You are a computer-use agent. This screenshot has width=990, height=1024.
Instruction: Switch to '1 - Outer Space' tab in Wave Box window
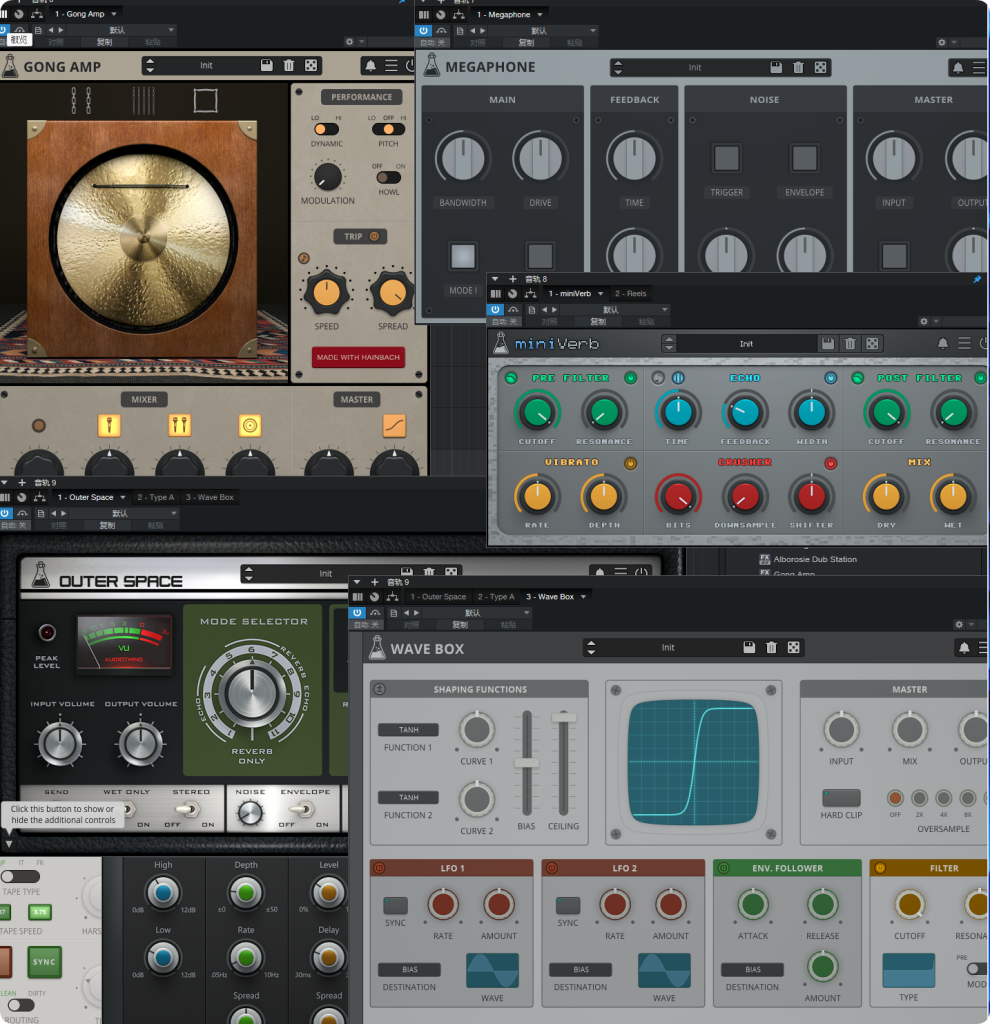[438, 596]
